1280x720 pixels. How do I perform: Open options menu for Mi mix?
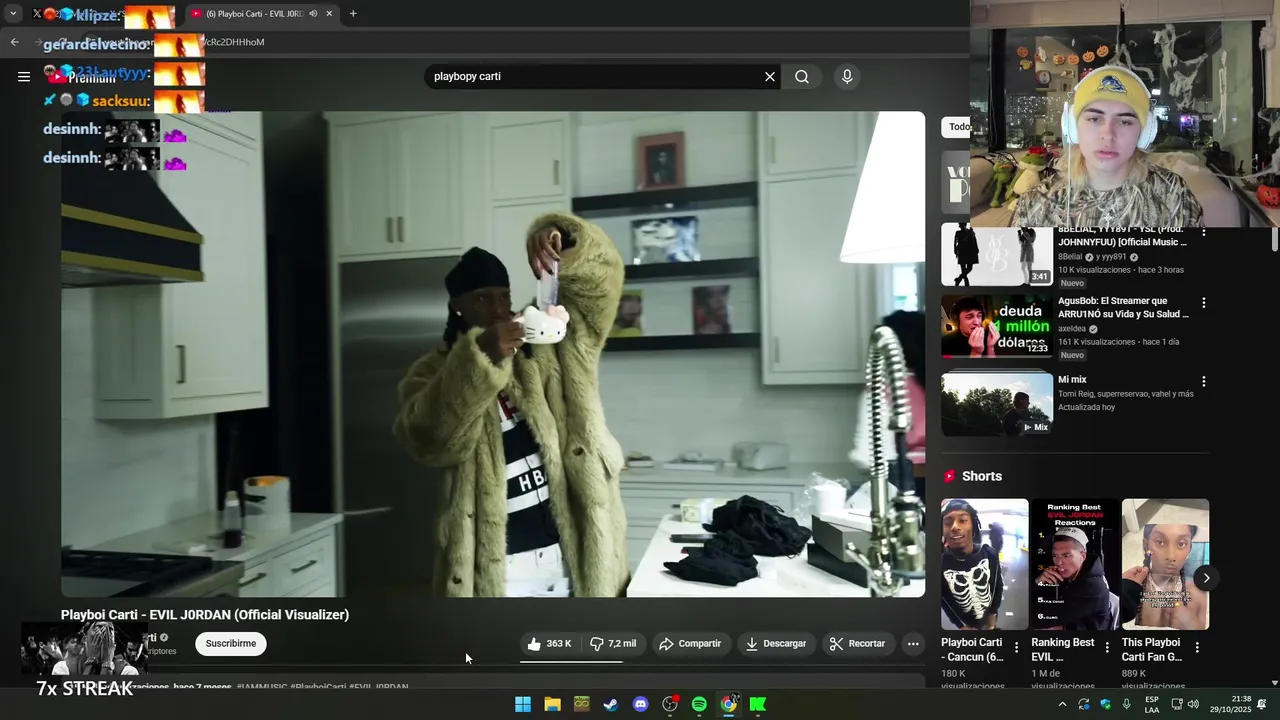1204,381
